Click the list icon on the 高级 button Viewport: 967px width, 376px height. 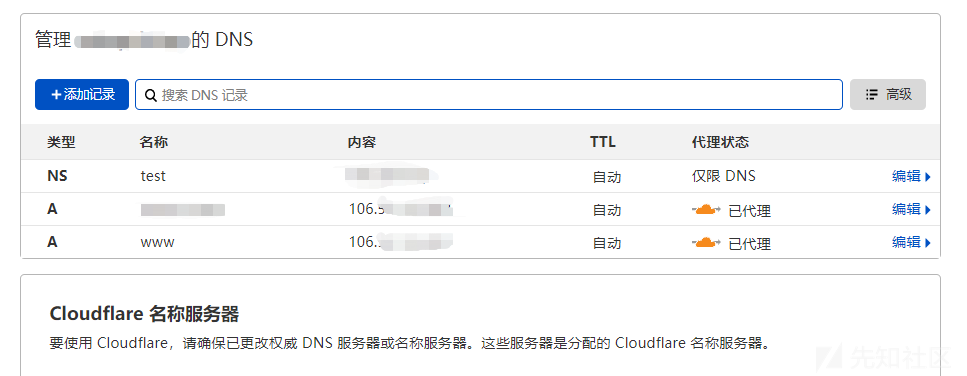pyautogui.click(x=871, y=94)
